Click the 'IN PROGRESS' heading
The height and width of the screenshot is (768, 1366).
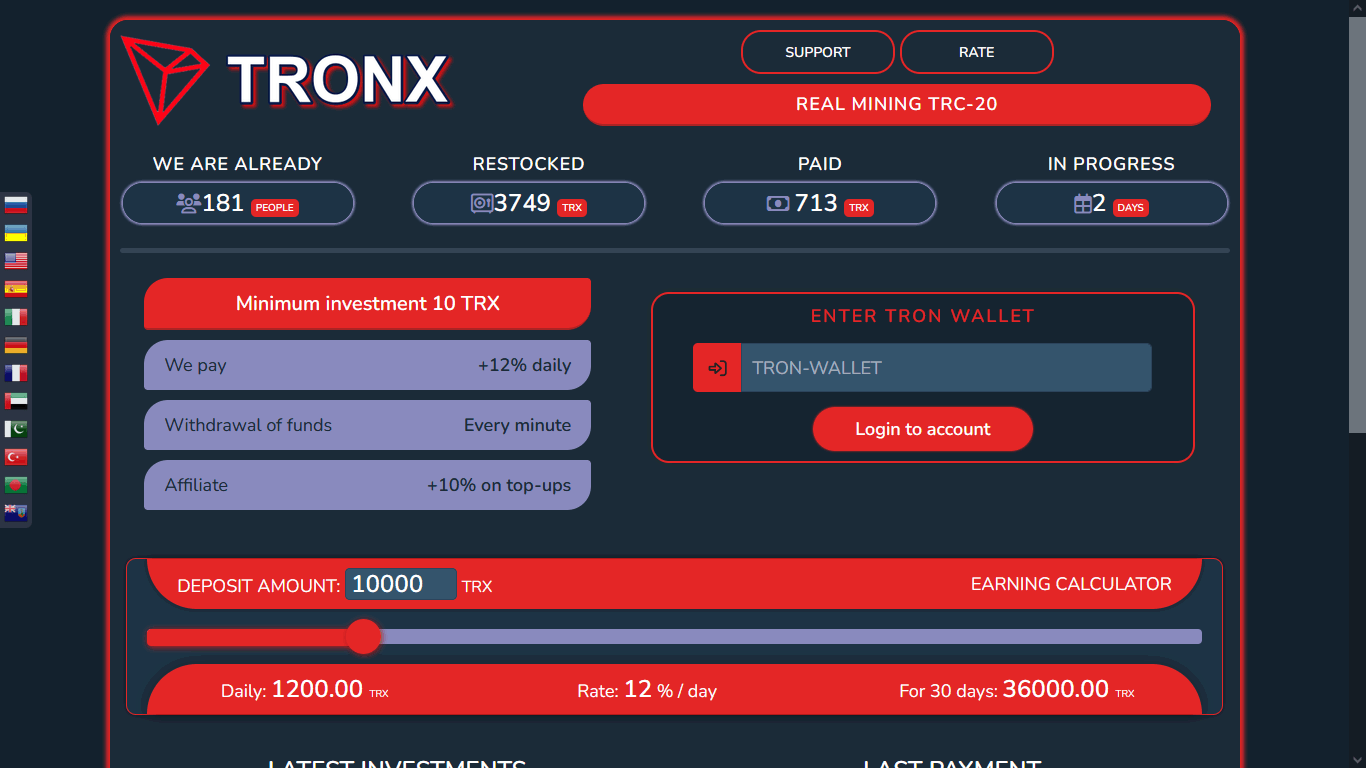1111,164
